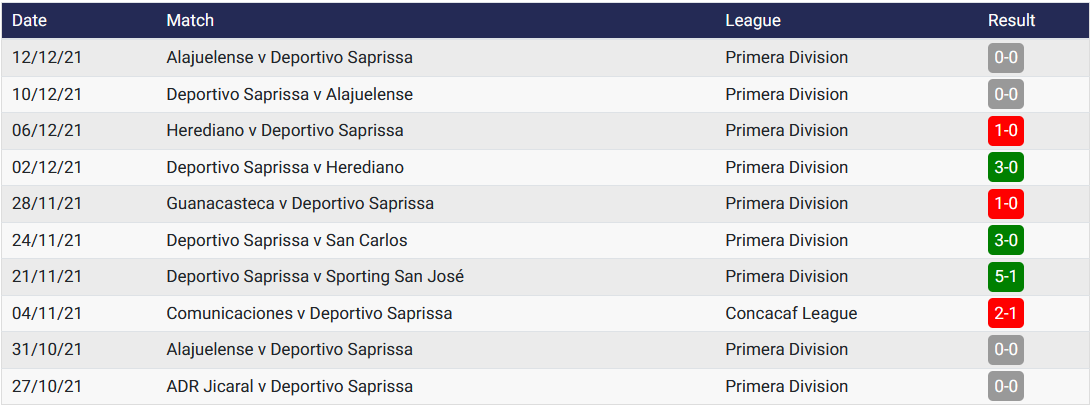Open Deportivo Saprissa v Alajuelense match link
Image resolution: width=1092 pixels, height=407 pixels.
tap(289, 94)
